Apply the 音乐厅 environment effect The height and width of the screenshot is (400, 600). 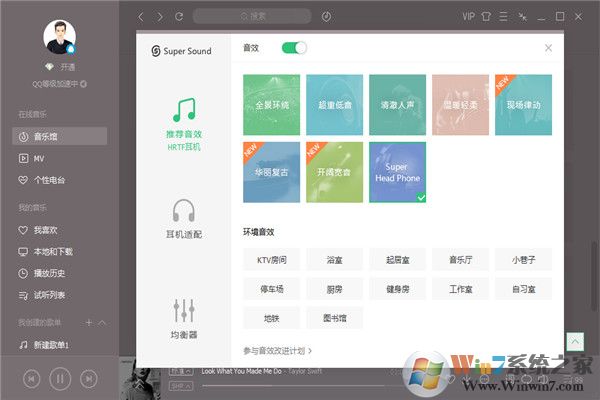[460, 260]
